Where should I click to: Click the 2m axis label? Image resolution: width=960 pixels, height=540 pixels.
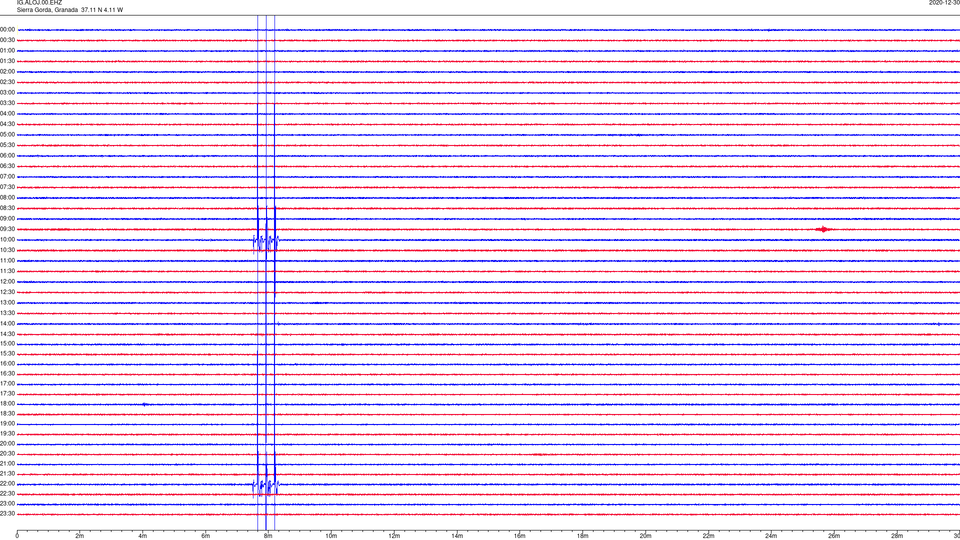(80, 536)
